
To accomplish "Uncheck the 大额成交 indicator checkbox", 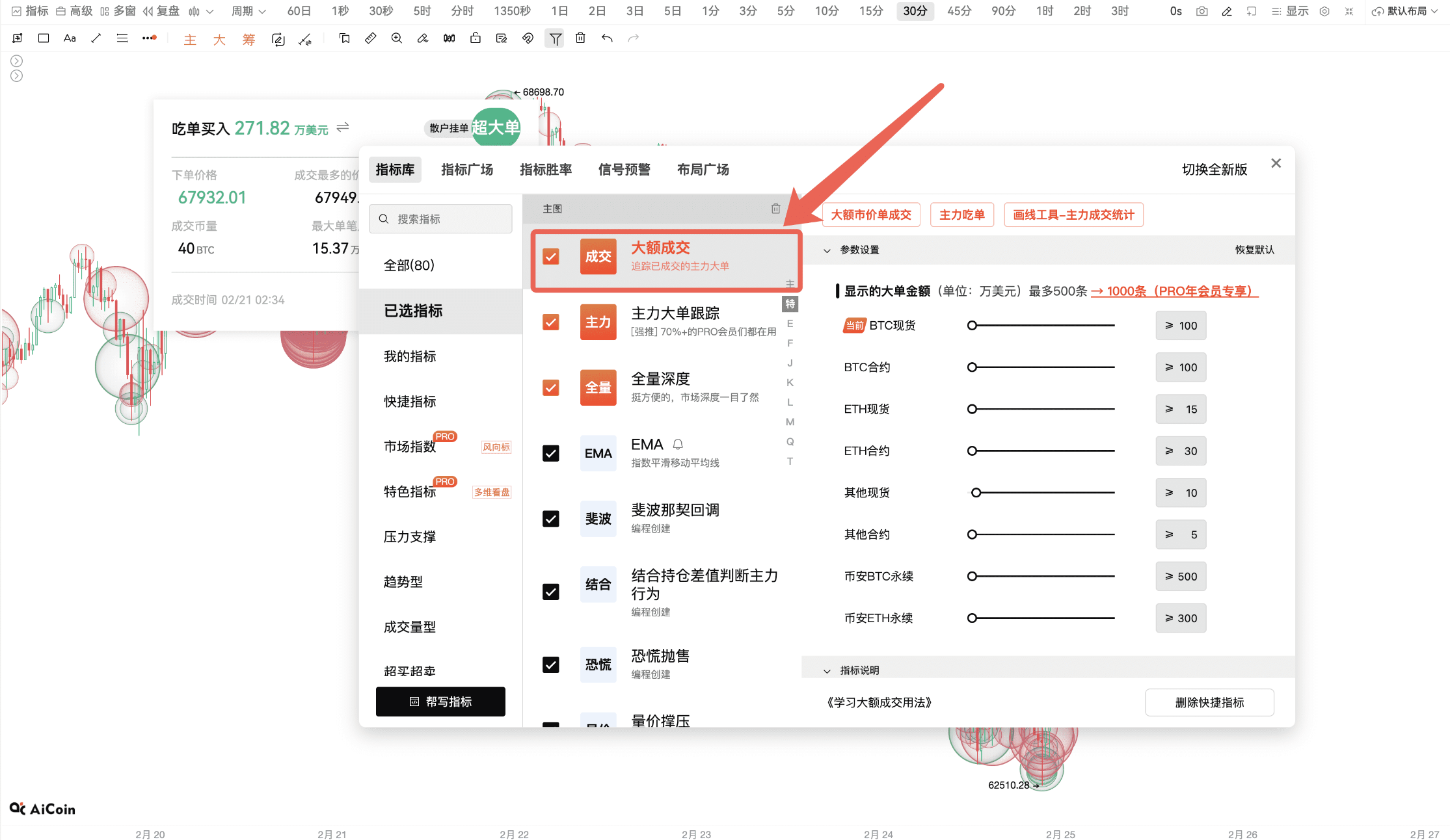I will [x=551, y=257].
